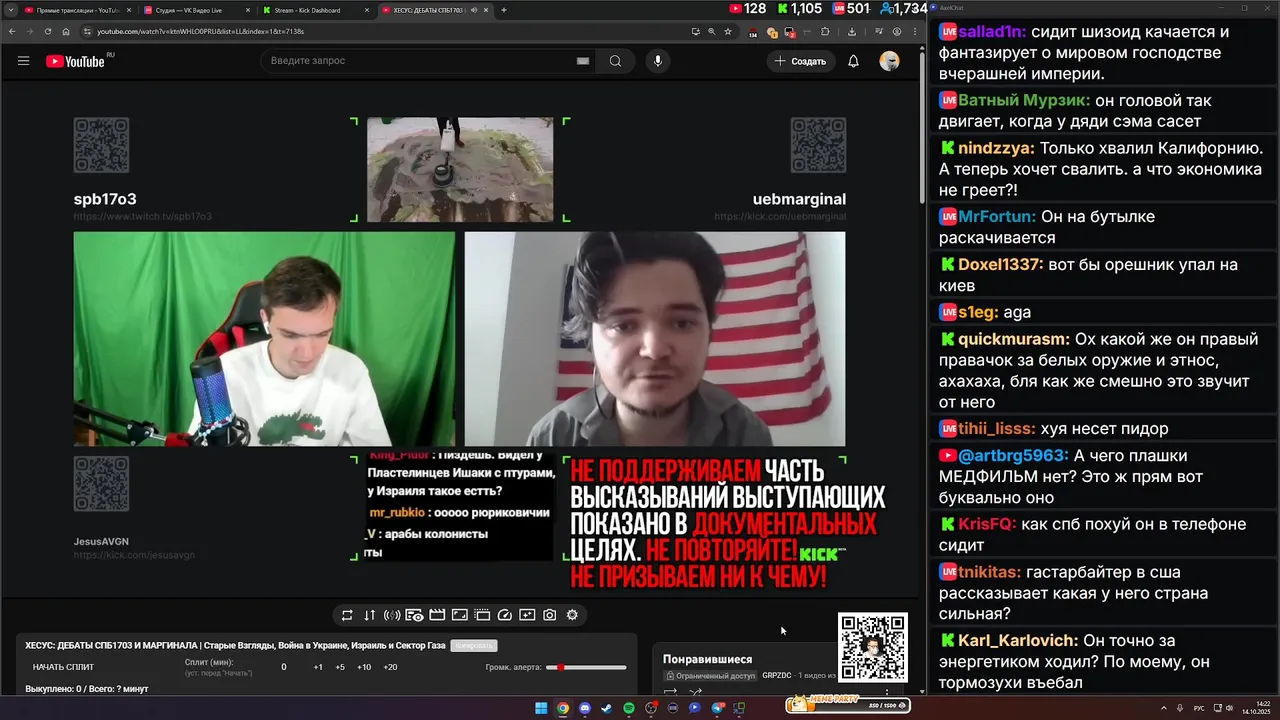Viewport: 1280px width, 720px height.
Task: Click the НАЧАТЬ СПЛИТ button
Action: point(63,667)
